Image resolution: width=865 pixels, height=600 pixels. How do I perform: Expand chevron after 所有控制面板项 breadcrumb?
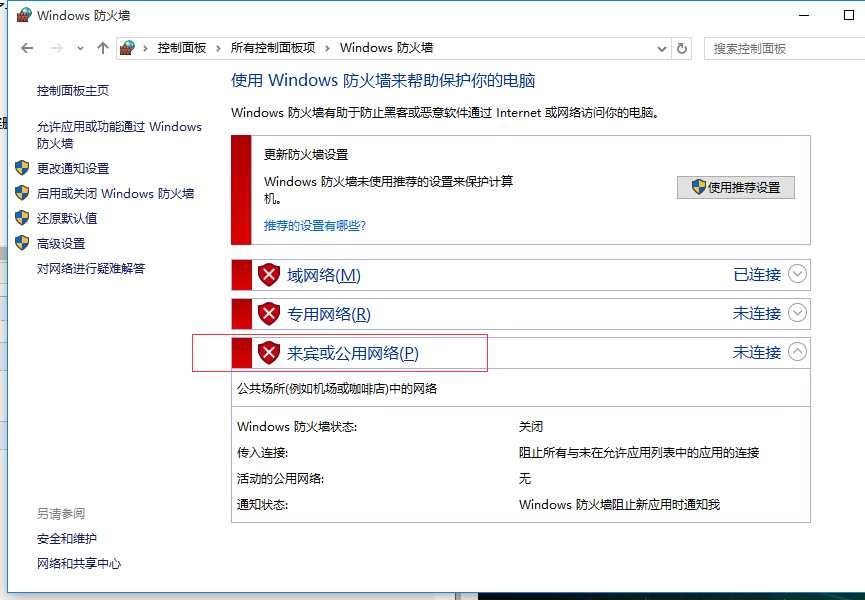pos(327,49)
